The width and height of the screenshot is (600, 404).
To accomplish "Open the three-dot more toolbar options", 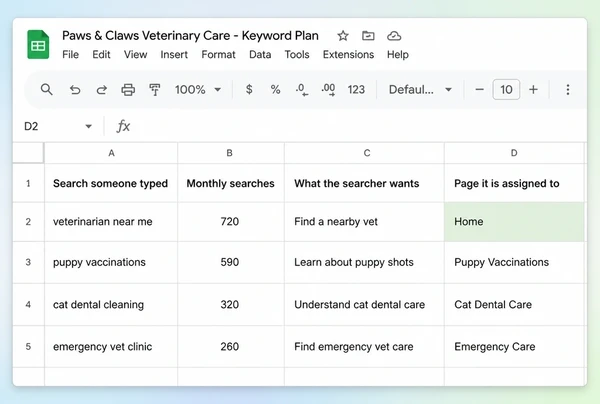I will (x=568, y=90).
